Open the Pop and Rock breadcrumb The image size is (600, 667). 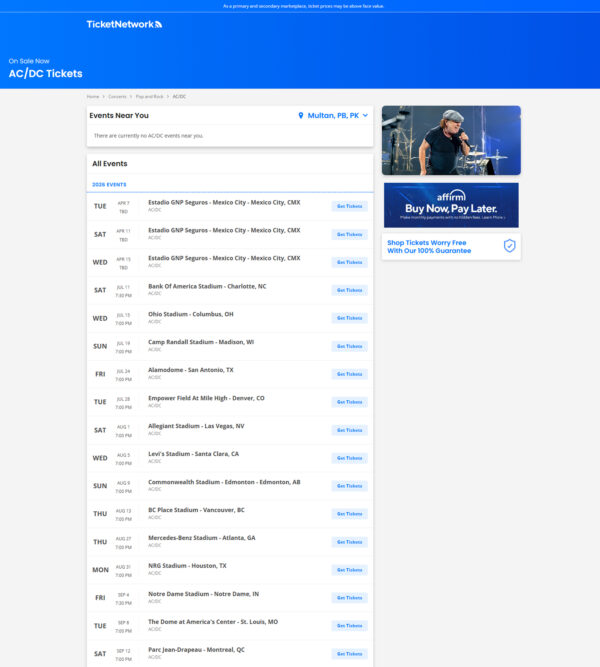click(150, 96)
